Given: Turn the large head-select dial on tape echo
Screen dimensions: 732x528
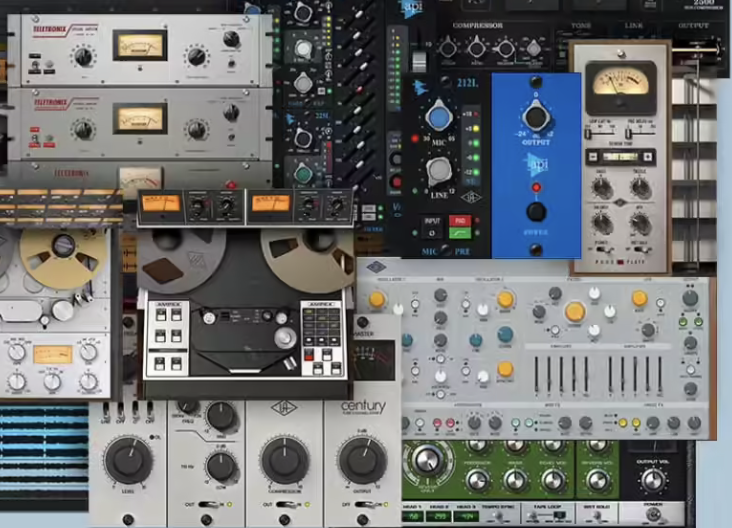Looking at the screenshot, I should (427, 460).
